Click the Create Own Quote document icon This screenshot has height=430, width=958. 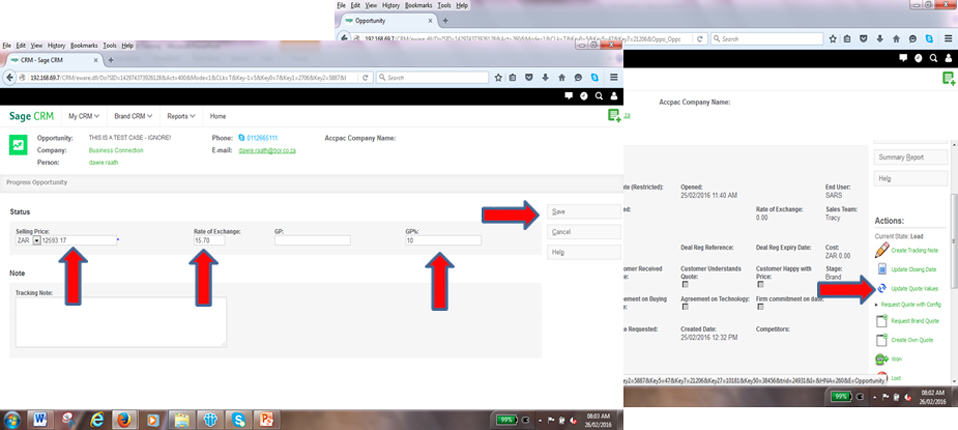[882, 340]
